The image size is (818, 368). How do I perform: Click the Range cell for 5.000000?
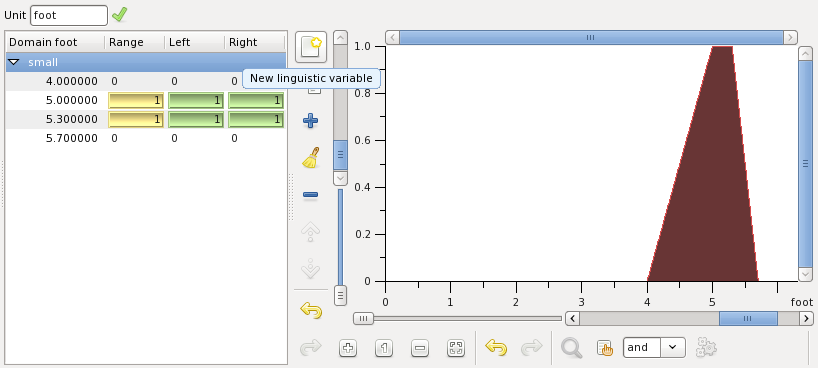click(136, 100)
